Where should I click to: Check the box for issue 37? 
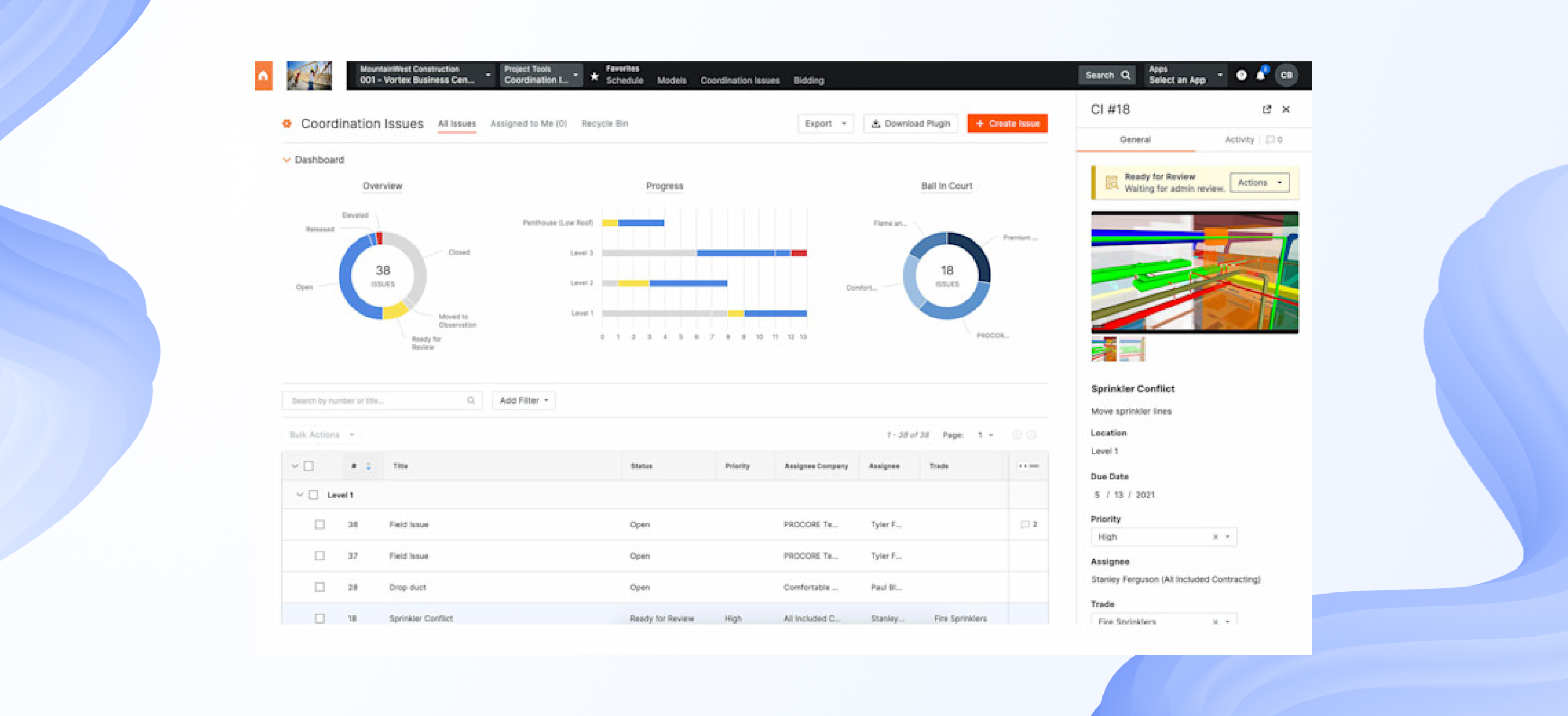pyautogui.click(x=320, y=556)
